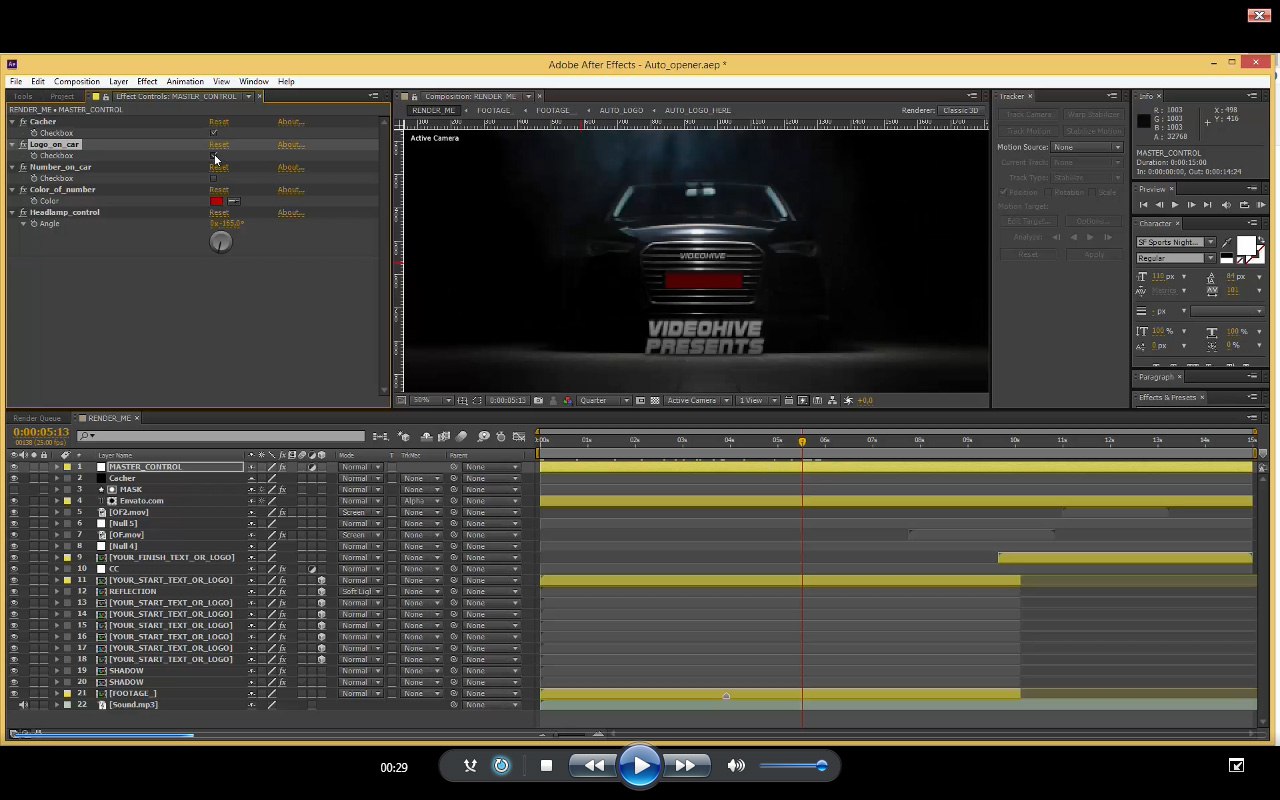Switch to the Render Queue tab
The height and width of the screenshot is (800, 1280).
pyautogui.click(x=37, y=418)
